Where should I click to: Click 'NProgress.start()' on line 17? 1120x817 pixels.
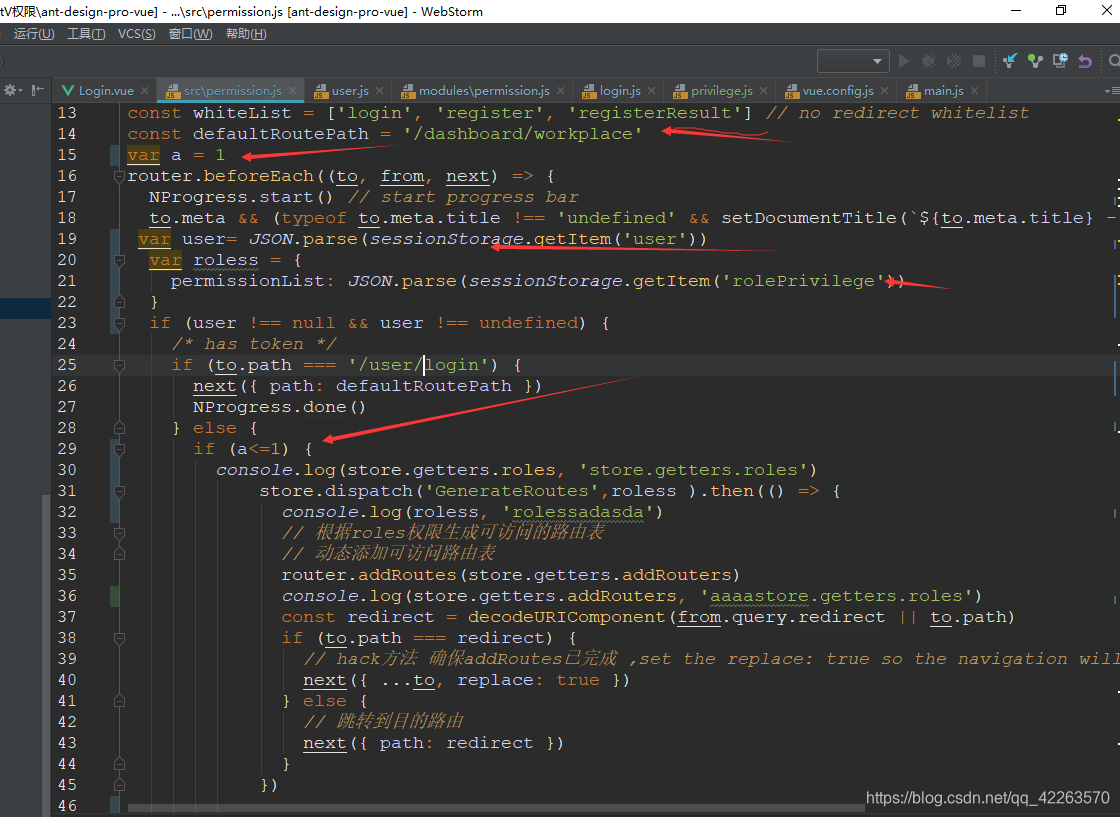[x=241, y=197]
